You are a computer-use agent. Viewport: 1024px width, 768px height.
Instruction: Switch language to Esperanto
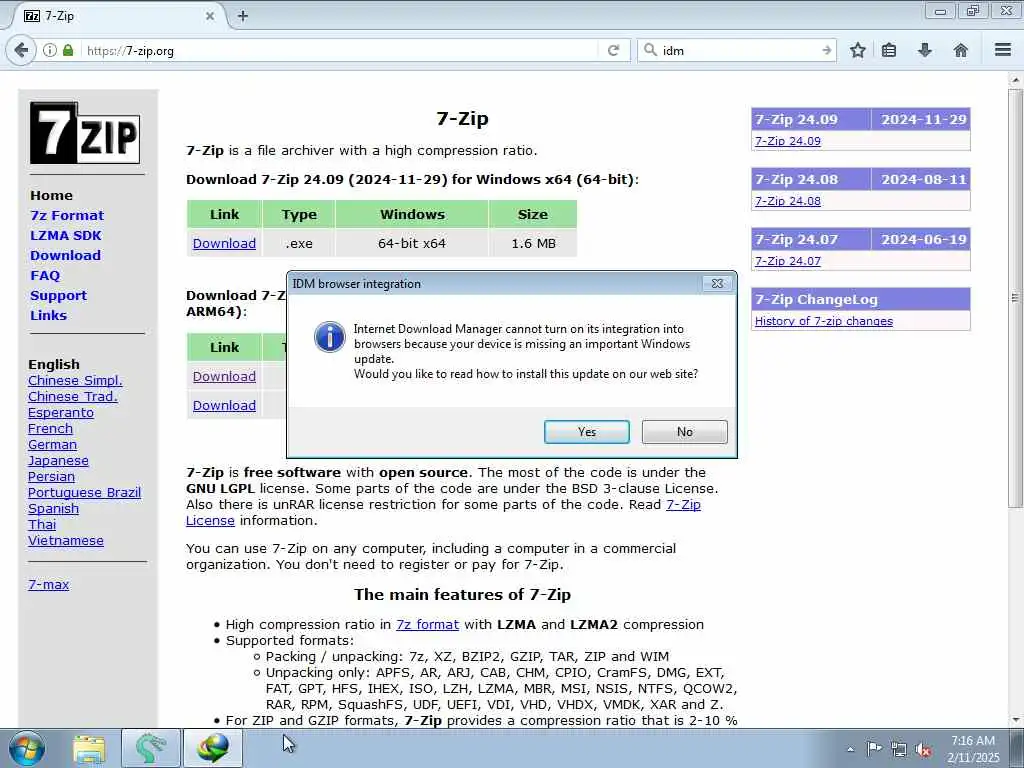61,413
